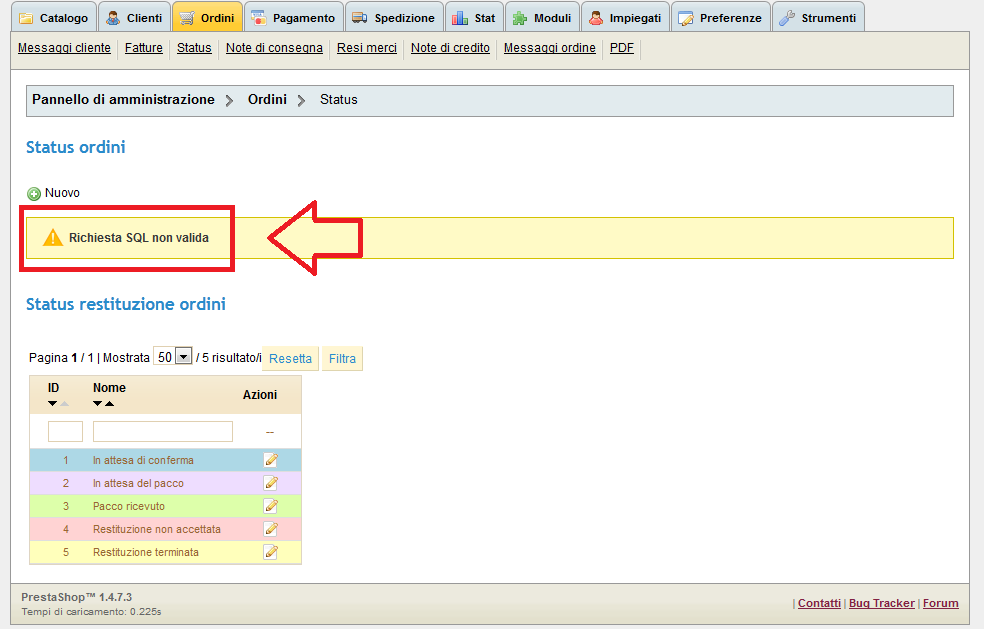Open the Catalogo tab

pos(54,18)
